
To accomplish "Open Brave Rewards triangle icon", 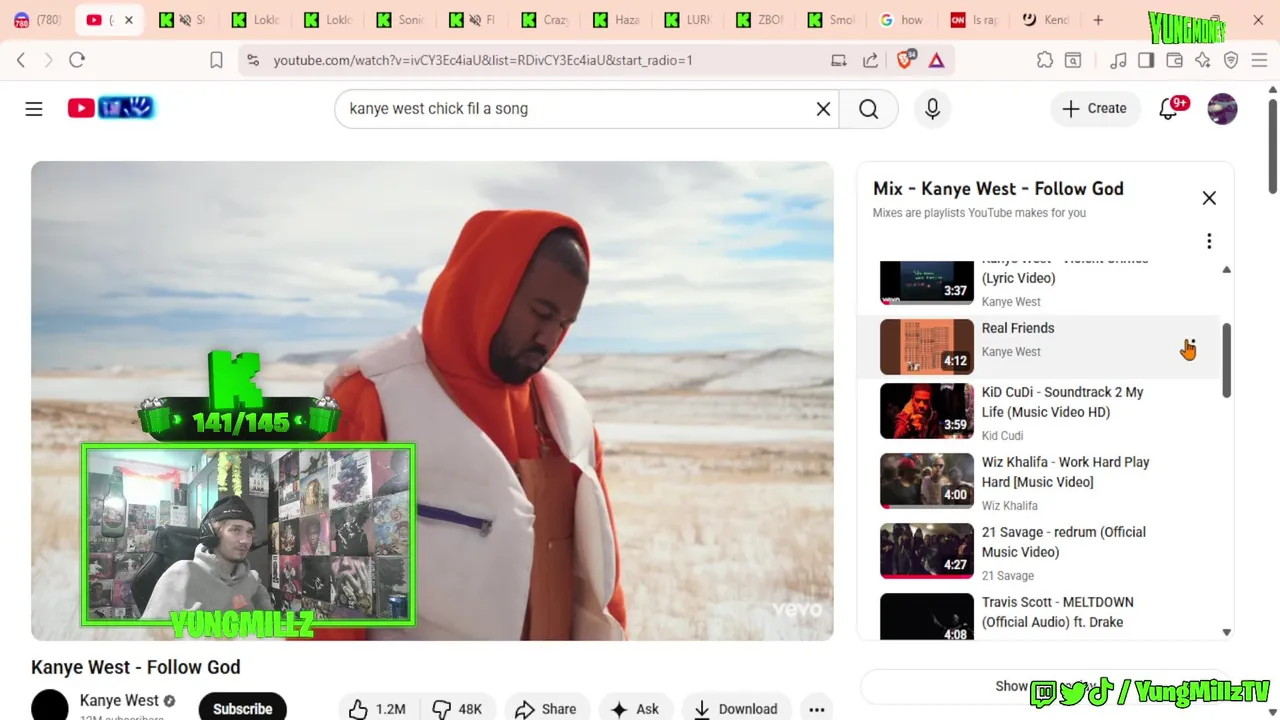I will point(936,60).
